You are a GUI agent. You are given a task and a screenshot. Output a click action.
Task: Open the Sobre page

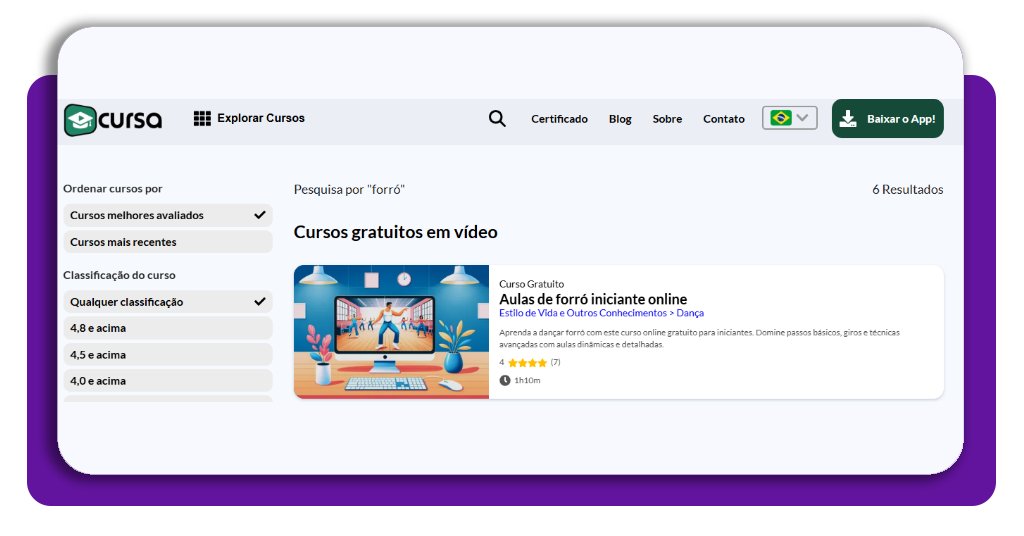point(667,119)
